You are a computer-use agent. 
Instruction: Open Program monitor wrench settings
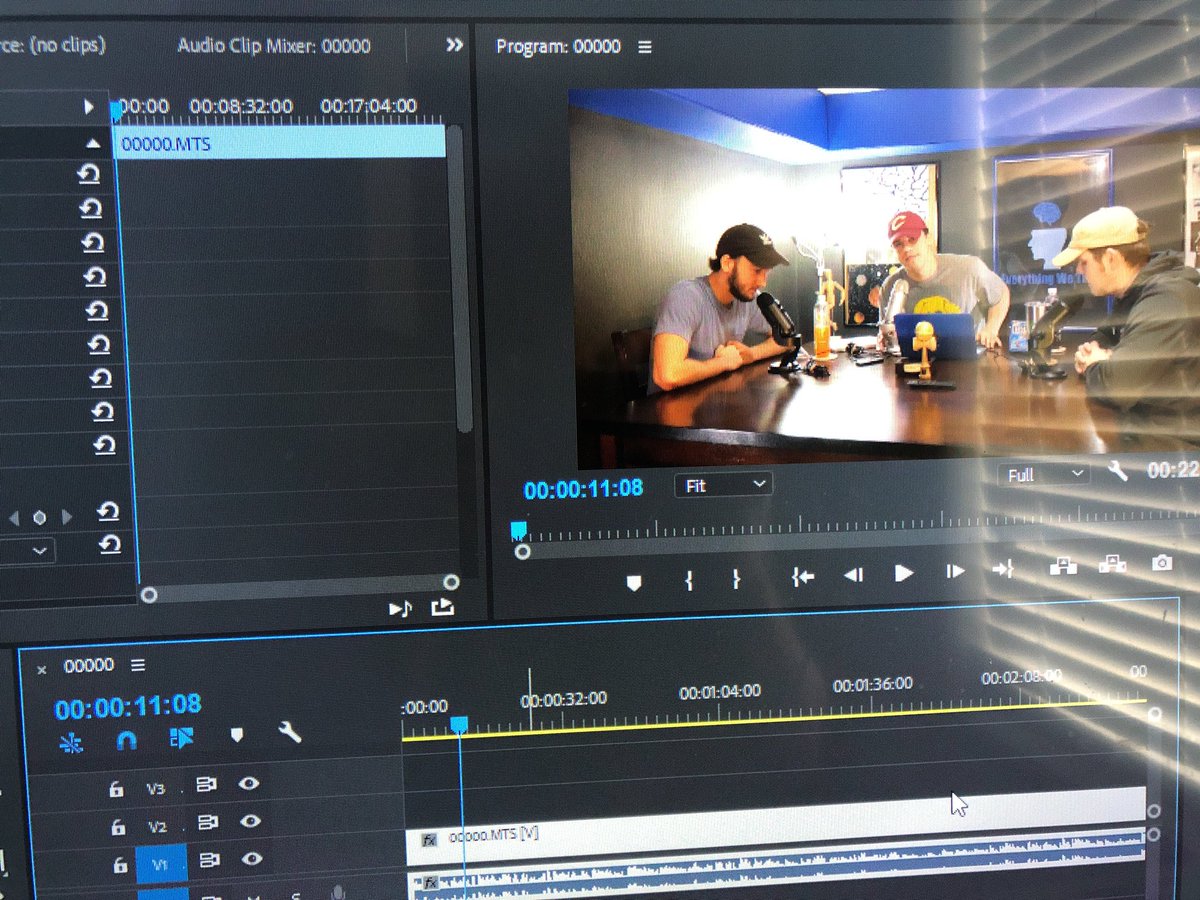[x=1118, y=472]
